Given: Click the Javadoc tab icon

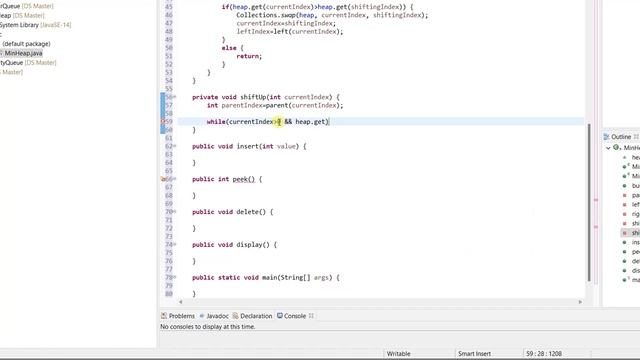Looking at the screenshot, I should point(202,316).
